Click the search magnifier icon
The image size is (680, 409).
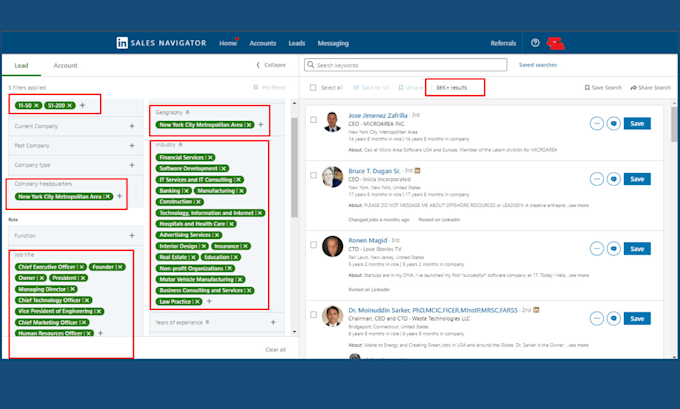point(311,65)
